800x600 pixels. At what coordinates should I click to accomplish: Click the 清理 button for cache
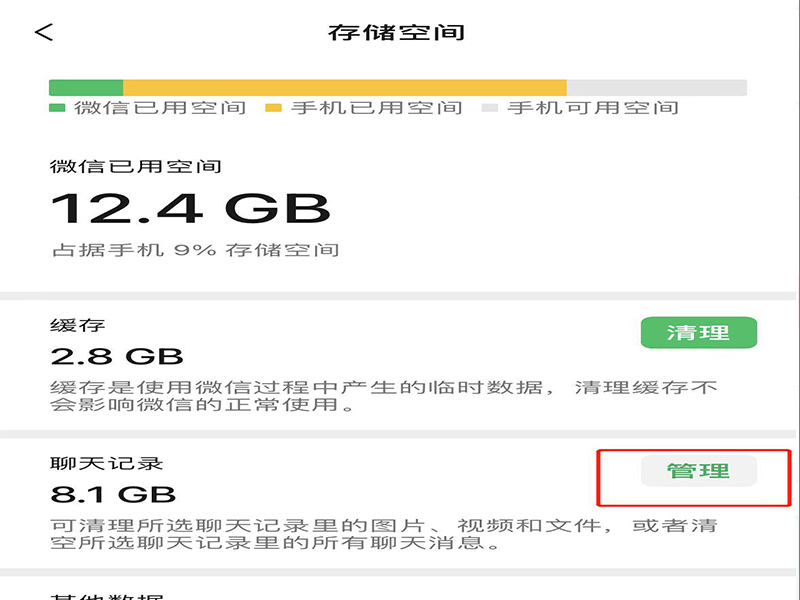point(698,333)
